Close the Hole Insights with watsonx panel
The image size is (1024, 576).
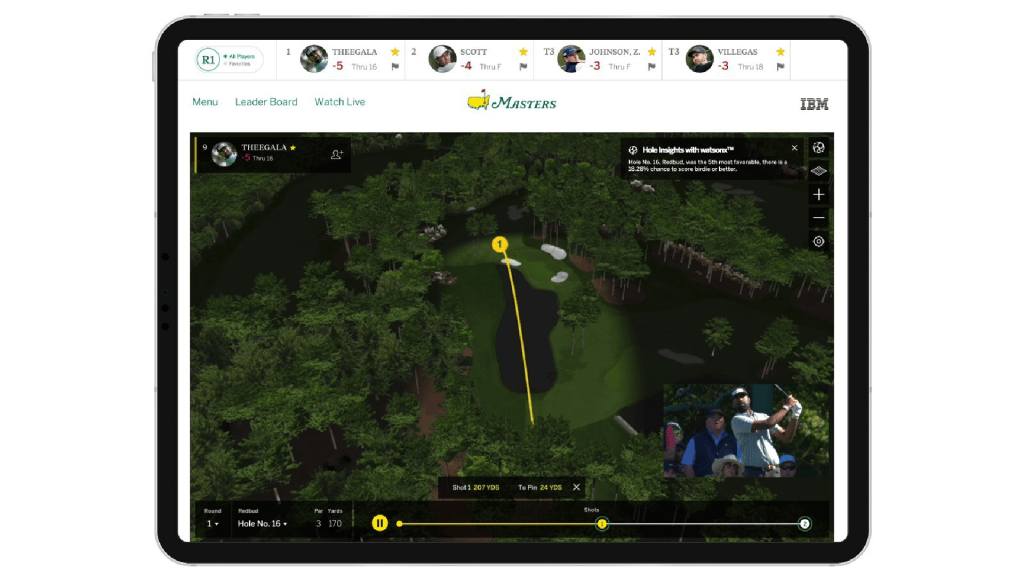click(794, 148)
